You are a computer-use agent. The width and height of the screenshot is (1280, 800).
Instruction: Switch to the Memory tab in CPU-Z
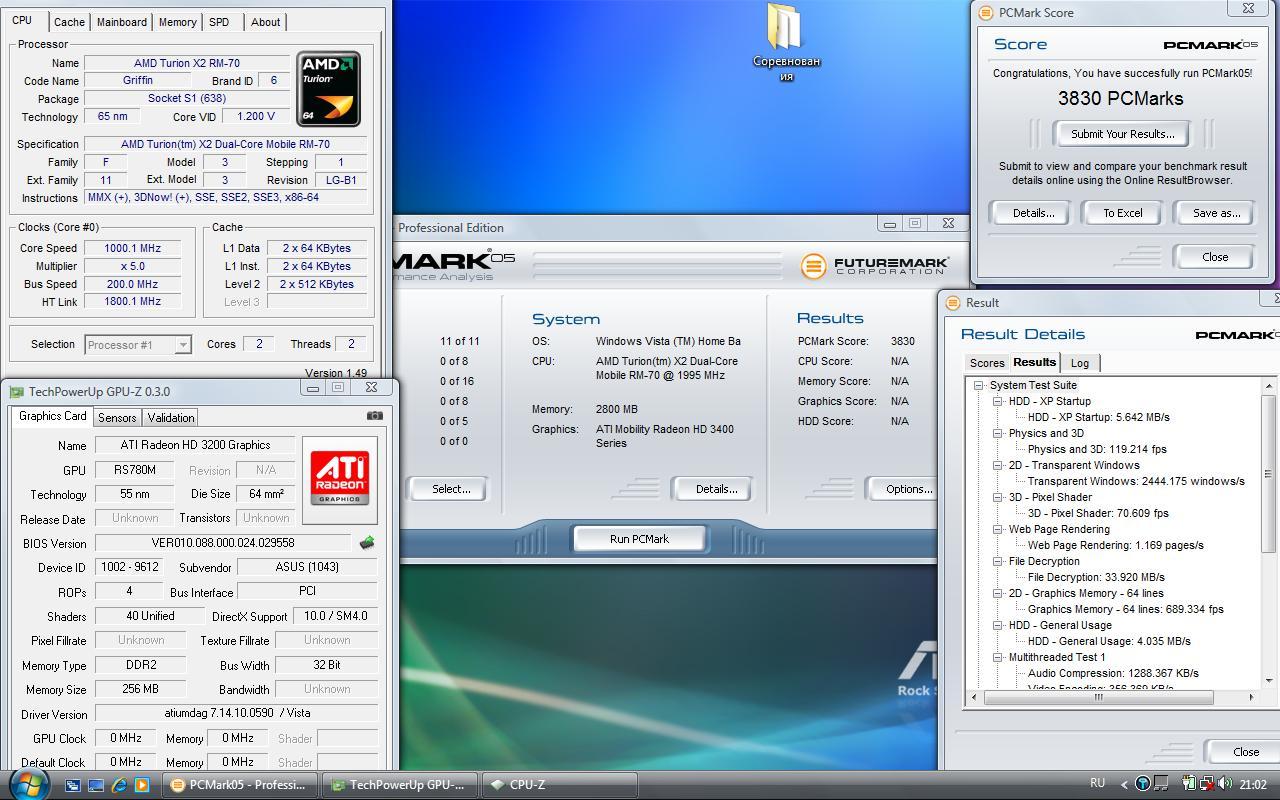click(x=177, y=21)
